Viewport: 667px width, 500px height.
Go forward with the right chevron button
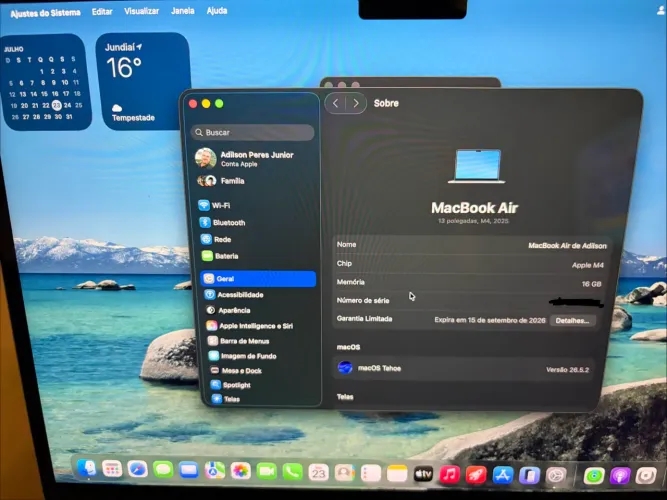[356, 103]
